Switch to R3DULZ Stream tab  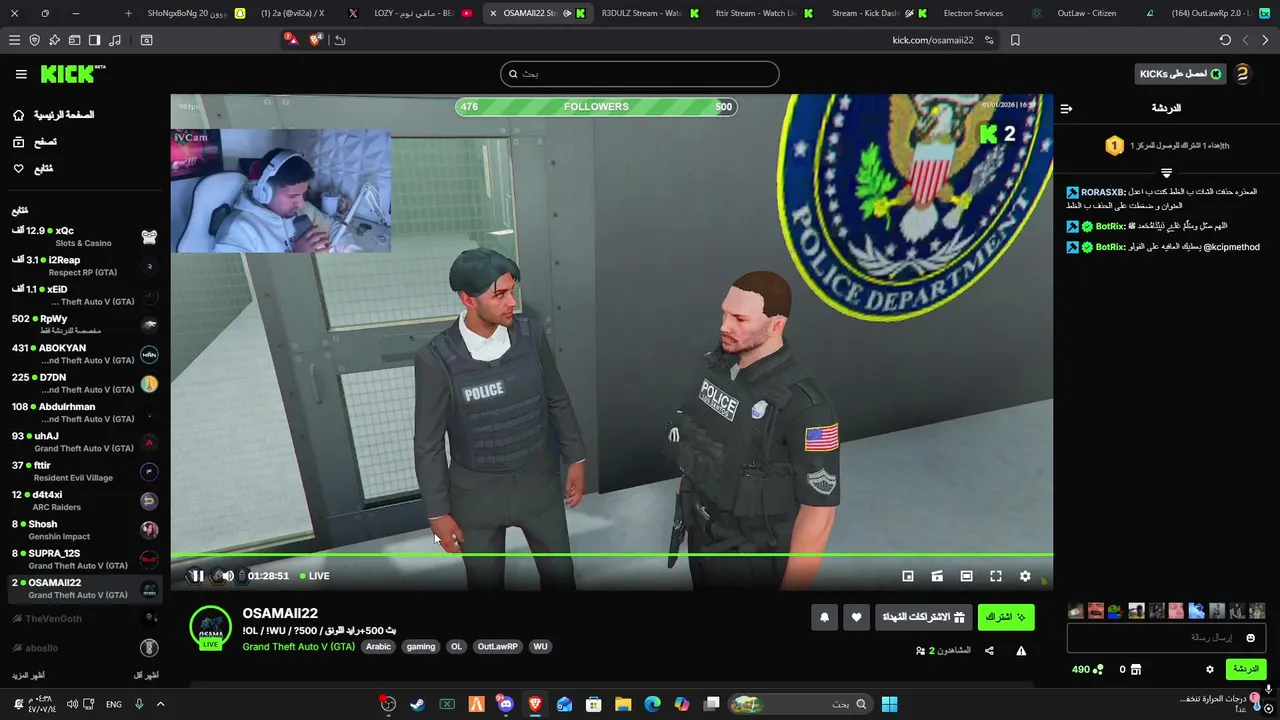[x=650, y=13]
